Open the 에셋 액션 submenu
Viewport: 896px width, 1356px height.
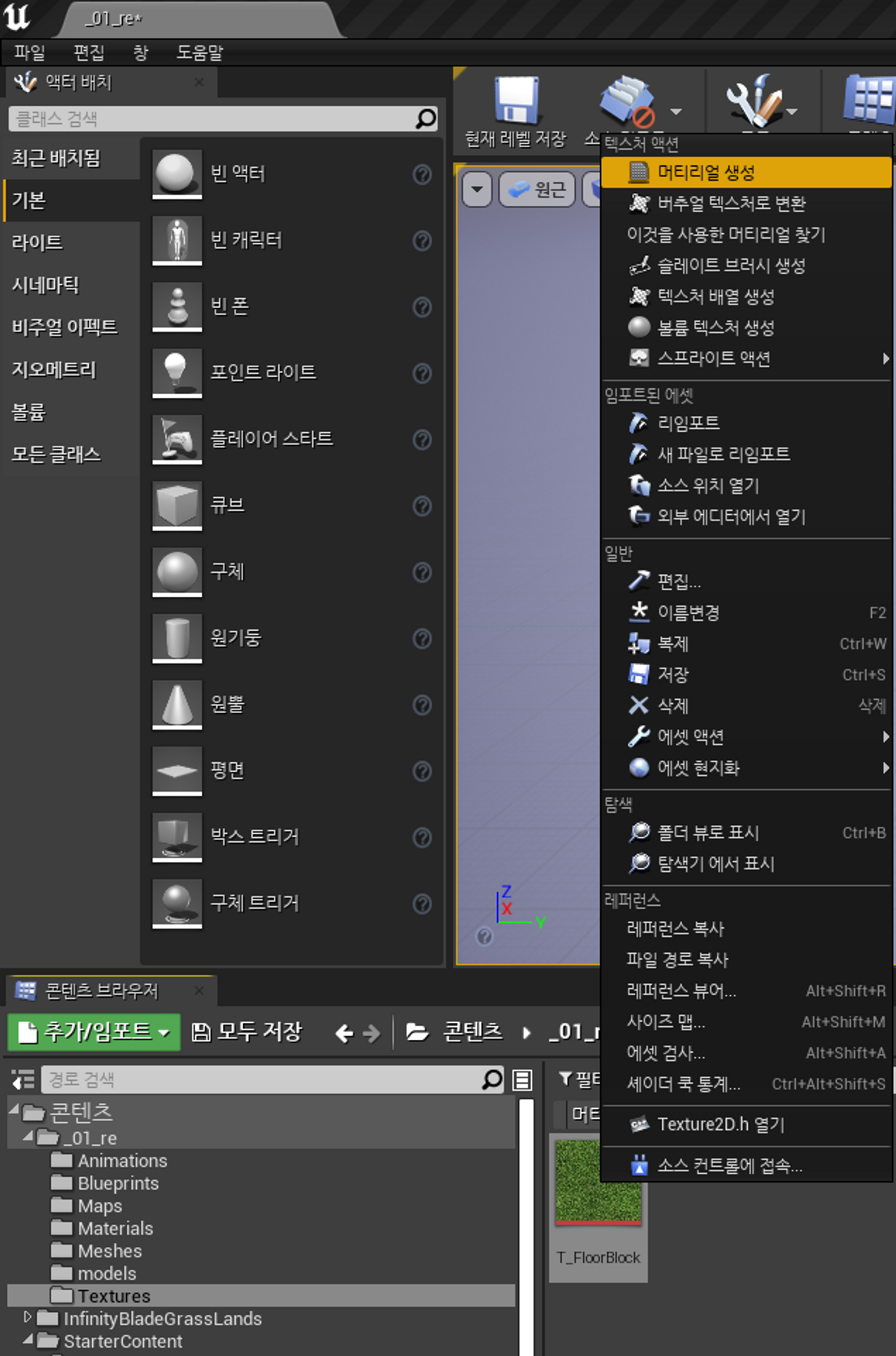coord(746,736)
